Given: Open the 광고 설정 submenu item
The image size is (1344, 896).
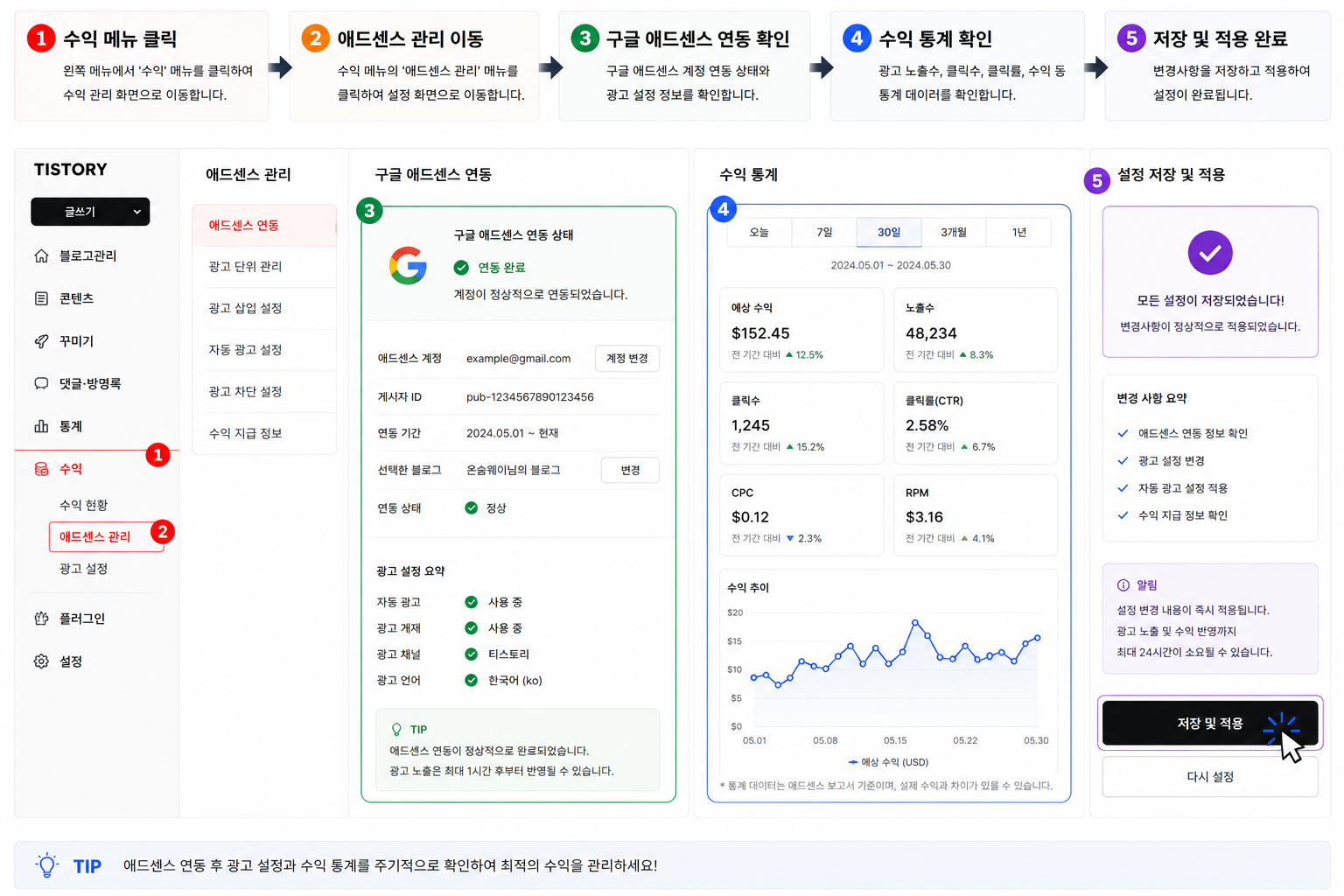Looking at the screenshot, I should pos(84,569).
